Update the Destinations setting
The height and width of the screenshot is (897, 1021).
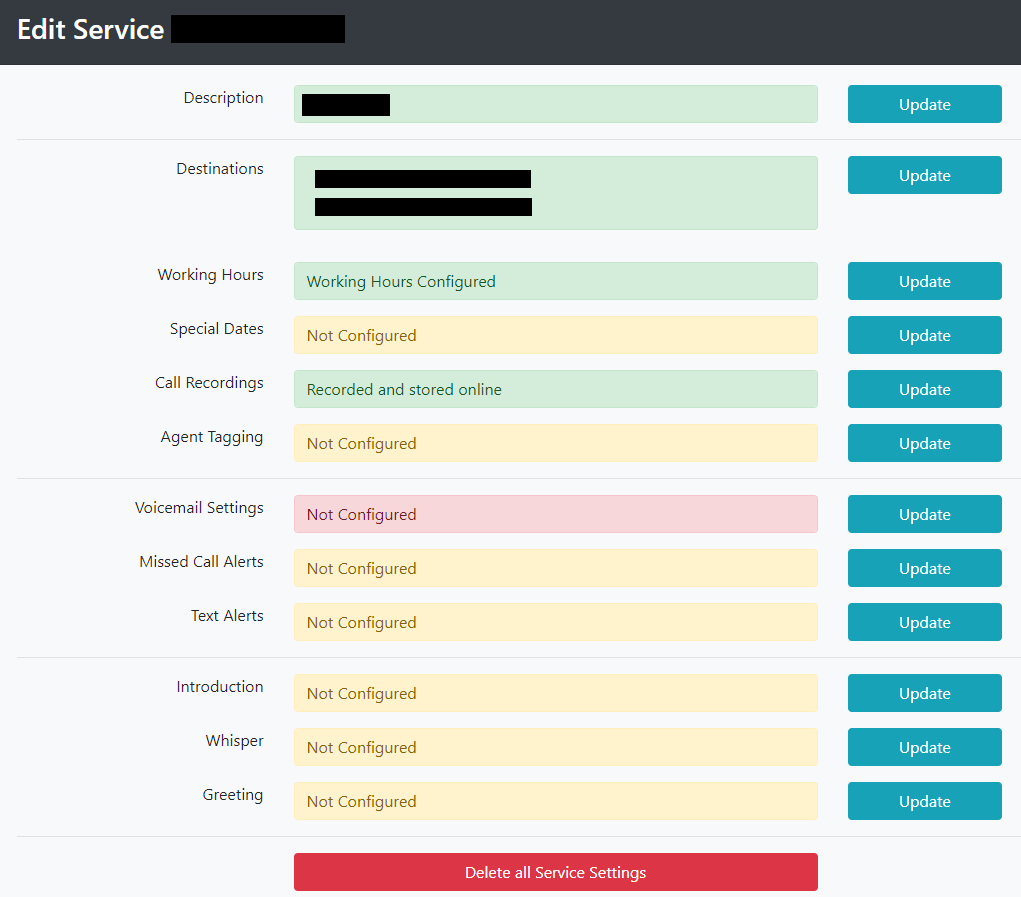tap(924, 175)
